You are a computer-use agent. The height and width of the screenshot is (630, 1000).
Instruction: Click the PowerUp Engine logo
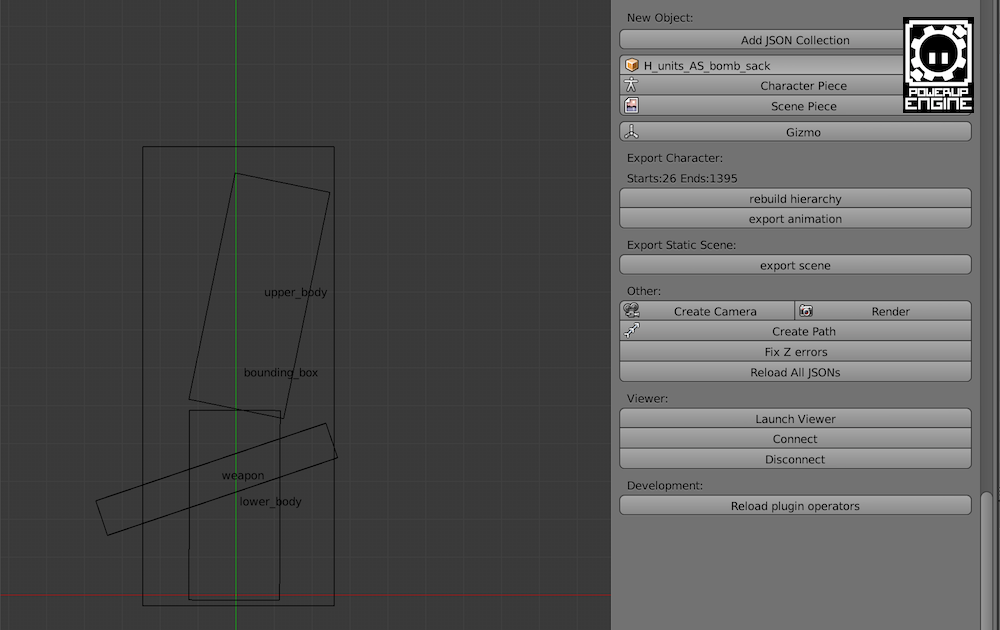(x=938, y=65)
